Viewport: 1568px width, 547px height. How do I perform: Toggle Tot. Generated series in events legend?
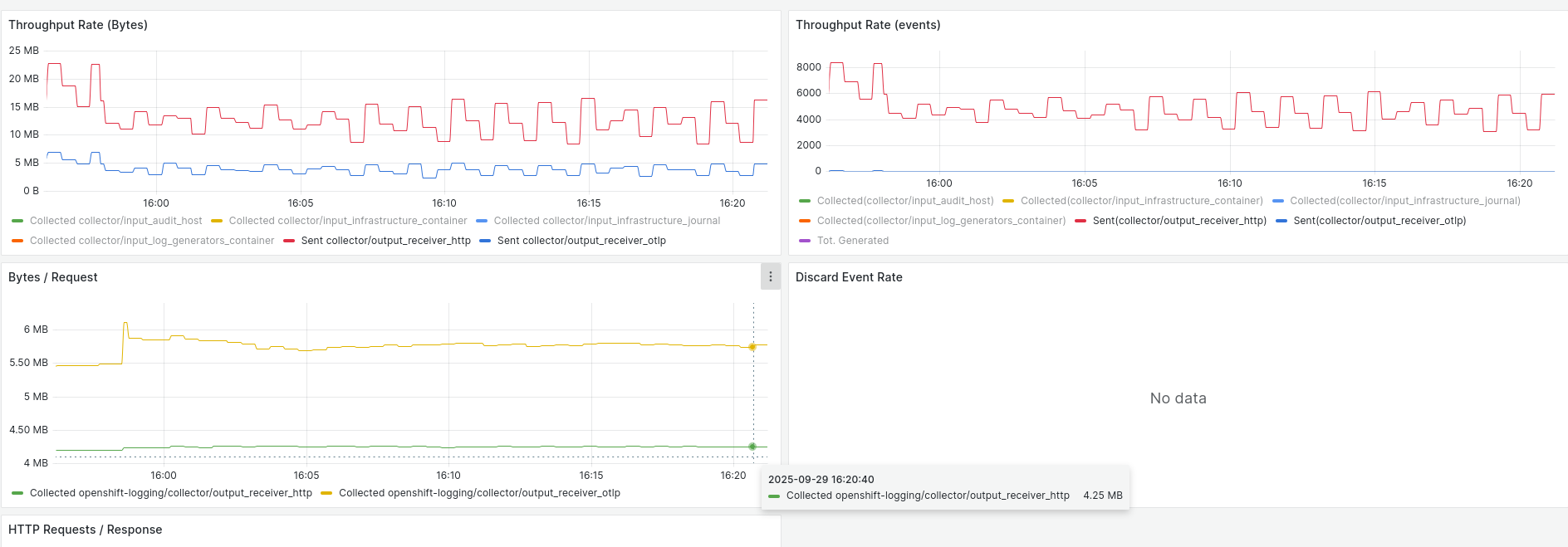[852, 241]
